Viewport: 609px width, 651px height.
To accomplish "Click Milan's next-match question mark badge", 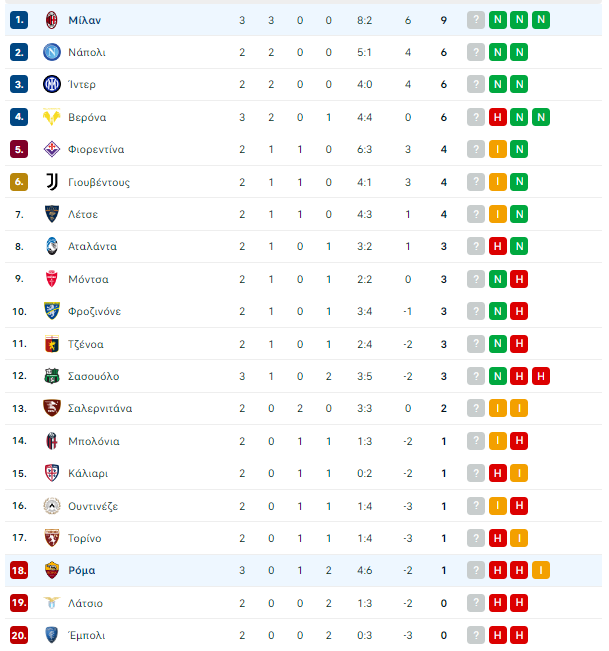I will click(x=476, y=20).
